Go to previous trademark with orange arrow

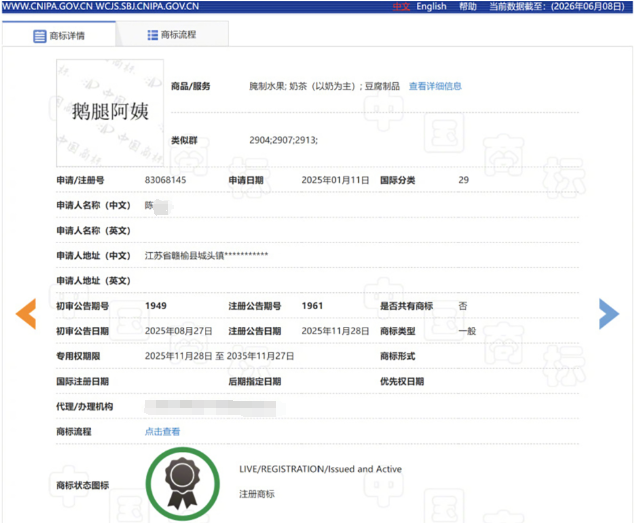(x=26, y=314)
